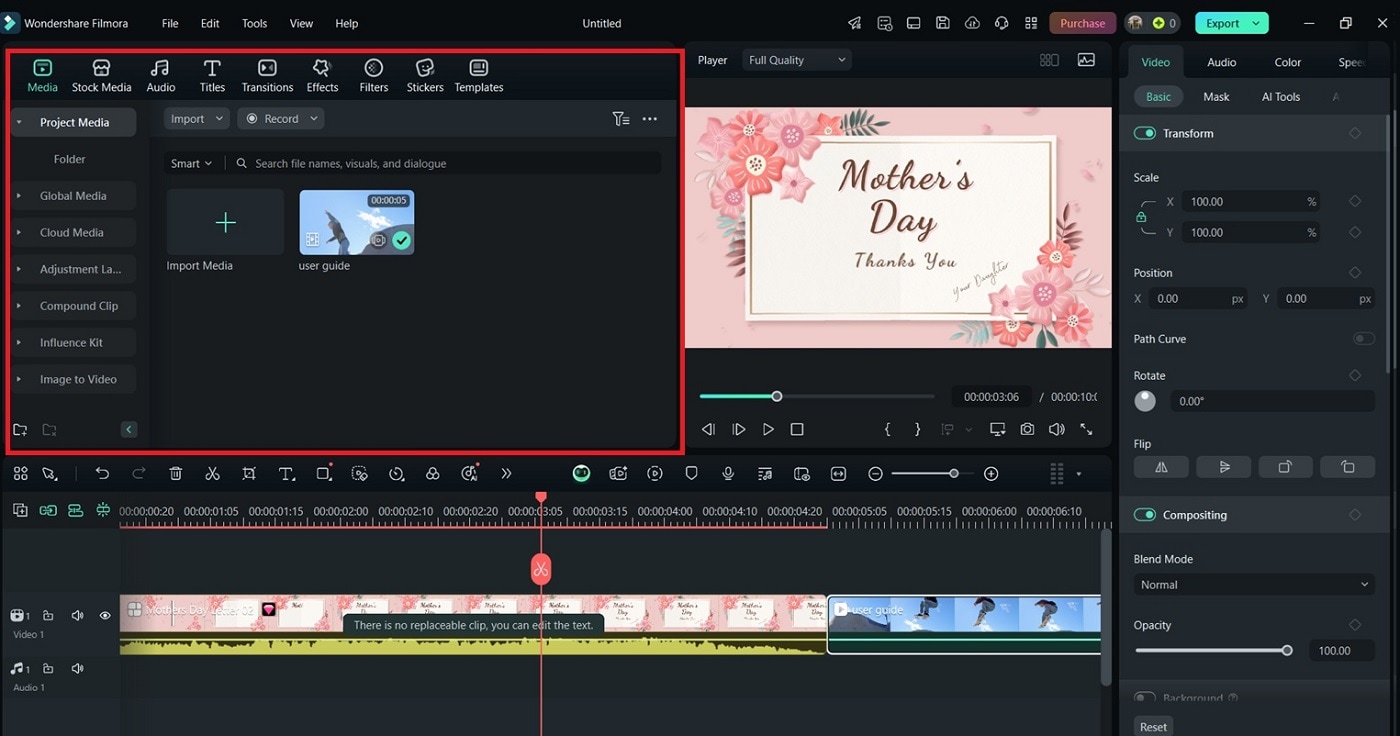Zoom in the timeline with plus icon

[x=991, y=473]
